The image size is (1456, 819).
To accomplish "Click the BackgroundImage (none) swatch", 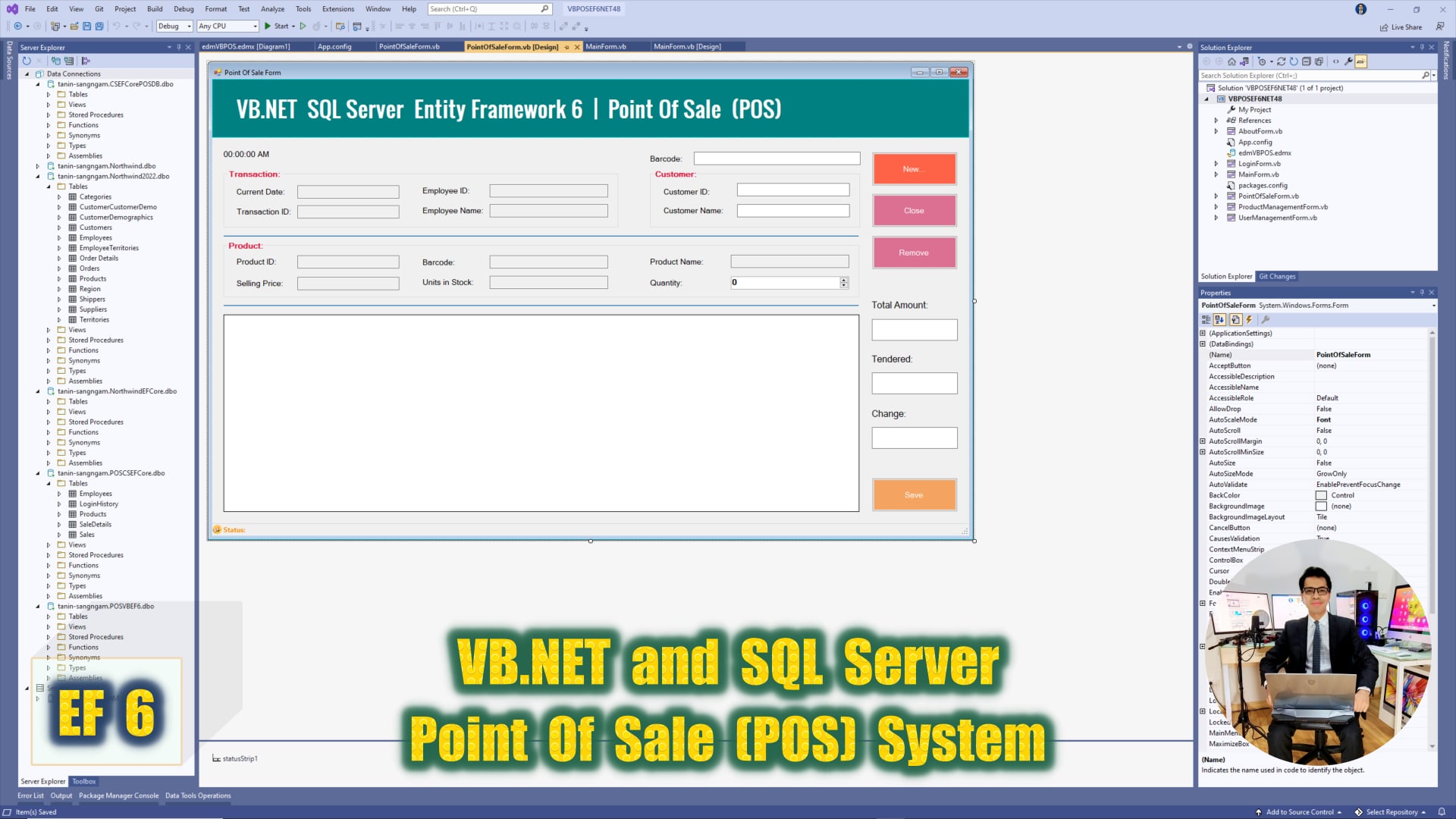I will pos(1321,507).
